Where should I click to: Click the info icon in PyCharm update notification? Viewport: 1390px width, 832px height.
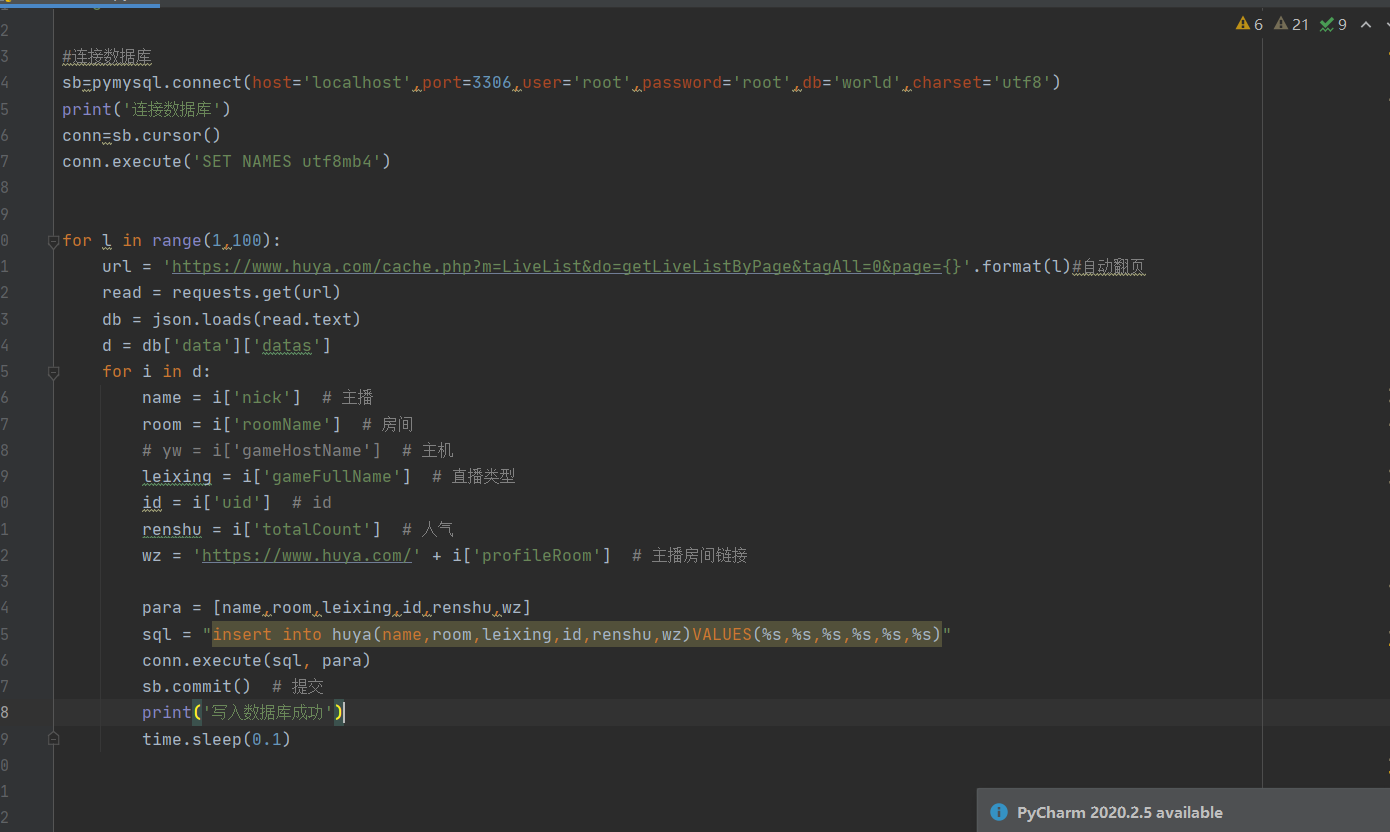coord(998,812)
